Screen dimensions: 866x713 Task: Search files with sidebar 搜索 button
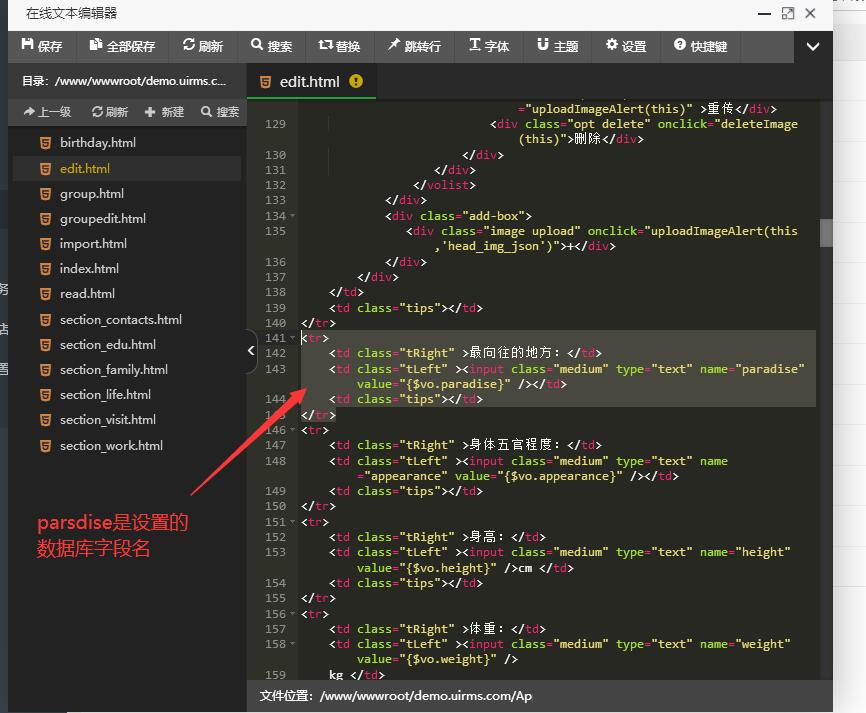[x=220, y=112]
